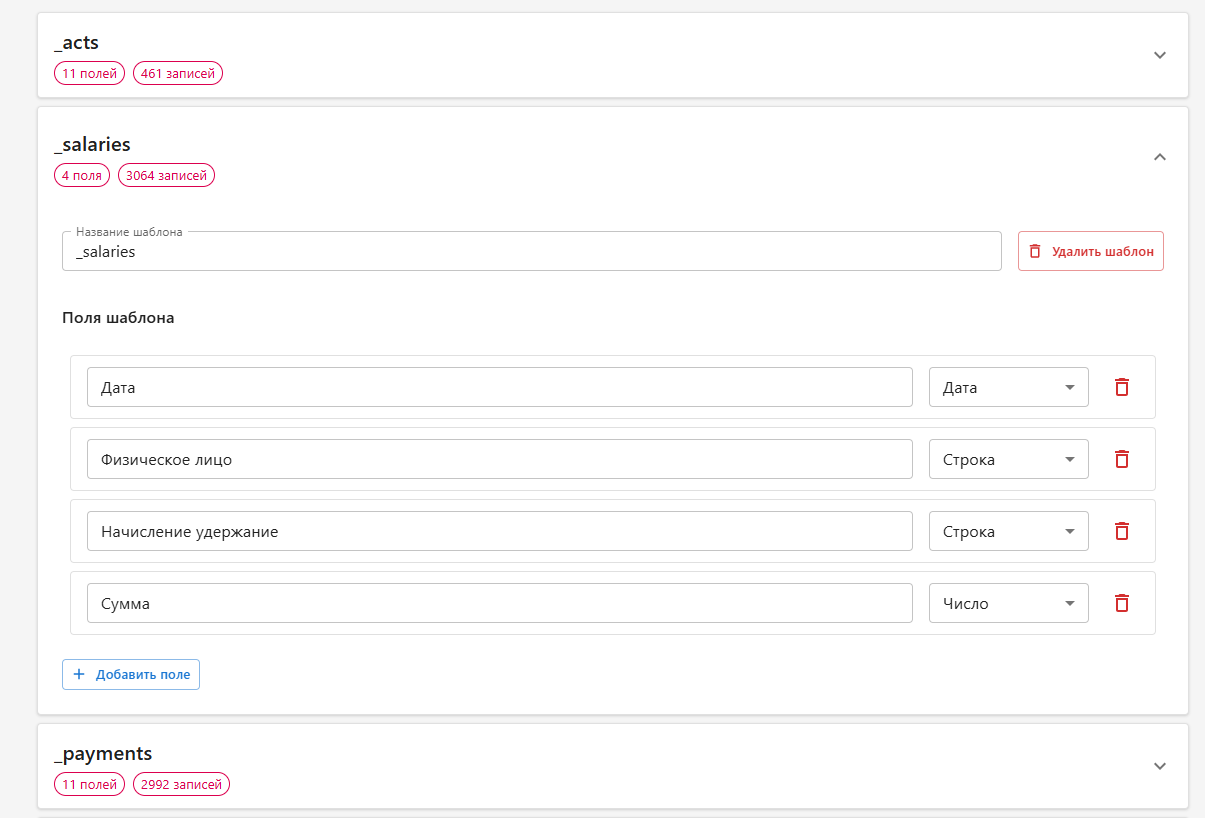This screenshot has height=818, width=1205.
Task: Click the 461 записей badge
Action: [x=178, y=73]
